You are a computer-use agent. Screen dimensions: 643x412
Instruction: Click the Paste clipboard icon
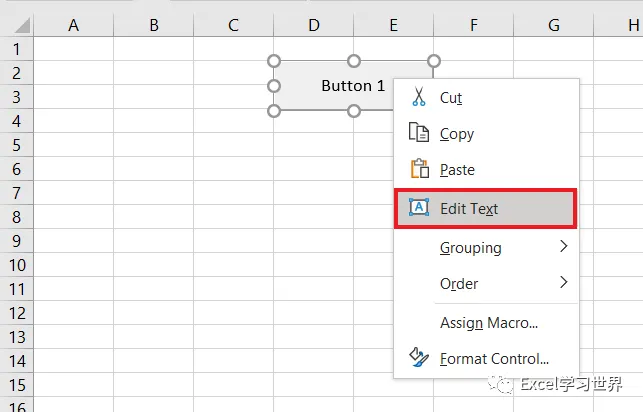[419, 170]
